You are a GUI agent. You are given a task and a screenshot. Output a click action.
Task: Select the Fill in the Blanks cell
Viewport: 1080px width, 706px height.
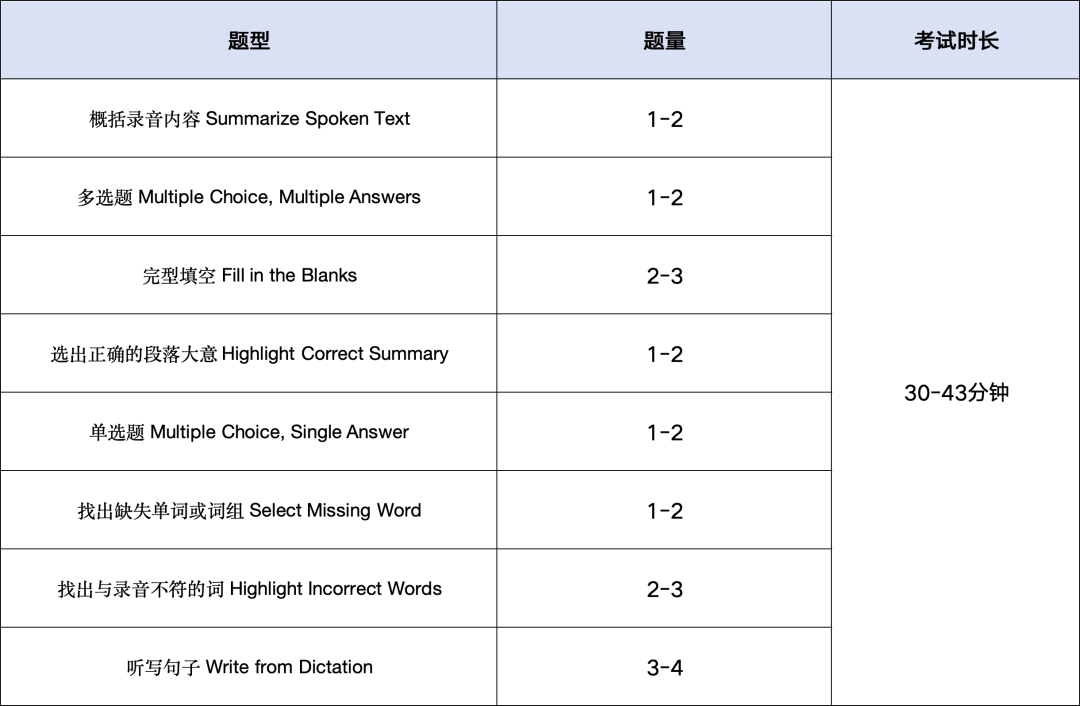pos(249,276)
